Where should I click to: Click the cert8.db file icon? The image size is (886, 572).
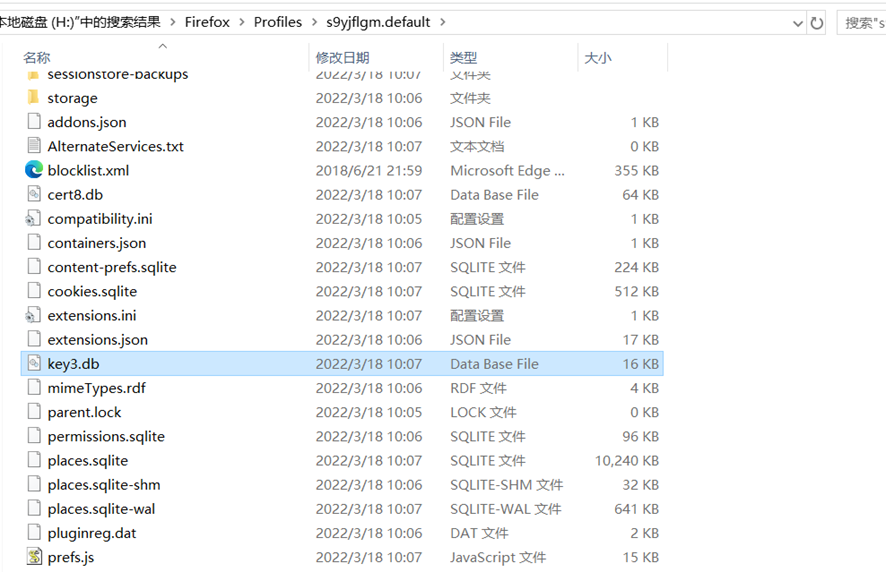point(34,195)
